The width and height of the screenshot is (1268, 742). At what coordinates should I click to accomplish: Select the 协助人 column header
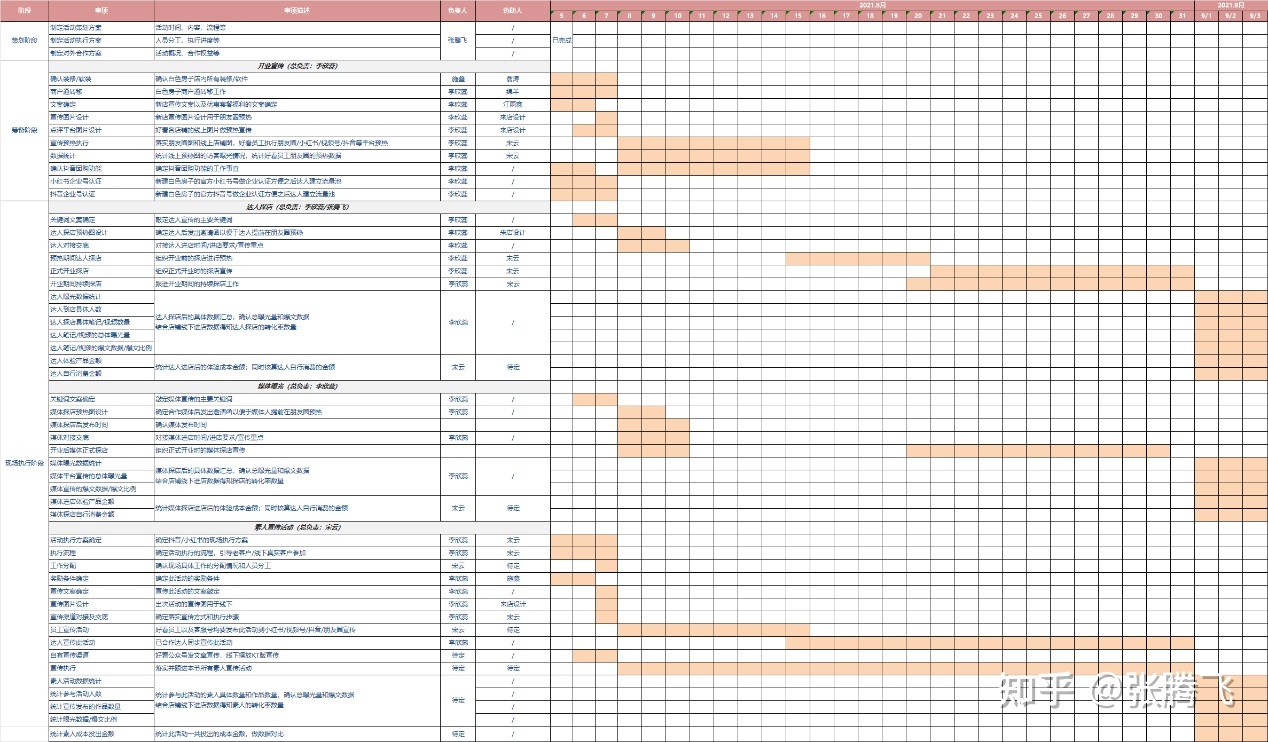(513, 10)
